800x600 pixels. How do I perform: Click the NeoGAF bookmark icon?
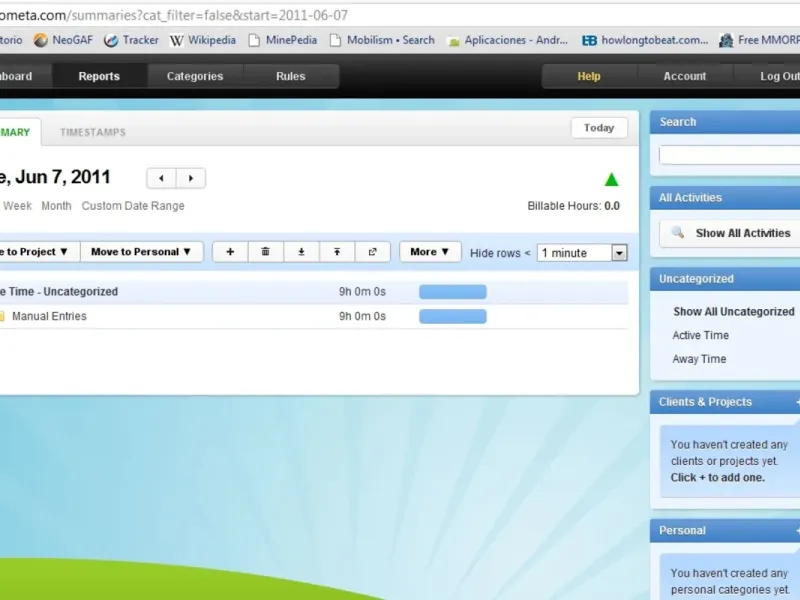(40, 40)
